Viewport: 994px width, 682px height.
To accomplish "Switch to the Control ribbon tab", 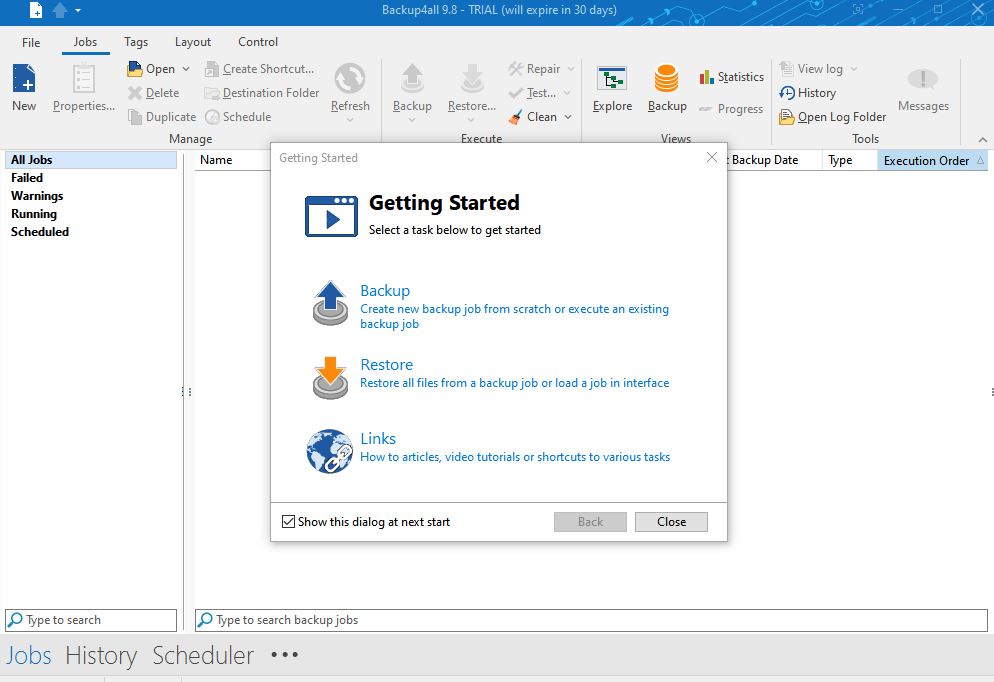I will (258, 42).
